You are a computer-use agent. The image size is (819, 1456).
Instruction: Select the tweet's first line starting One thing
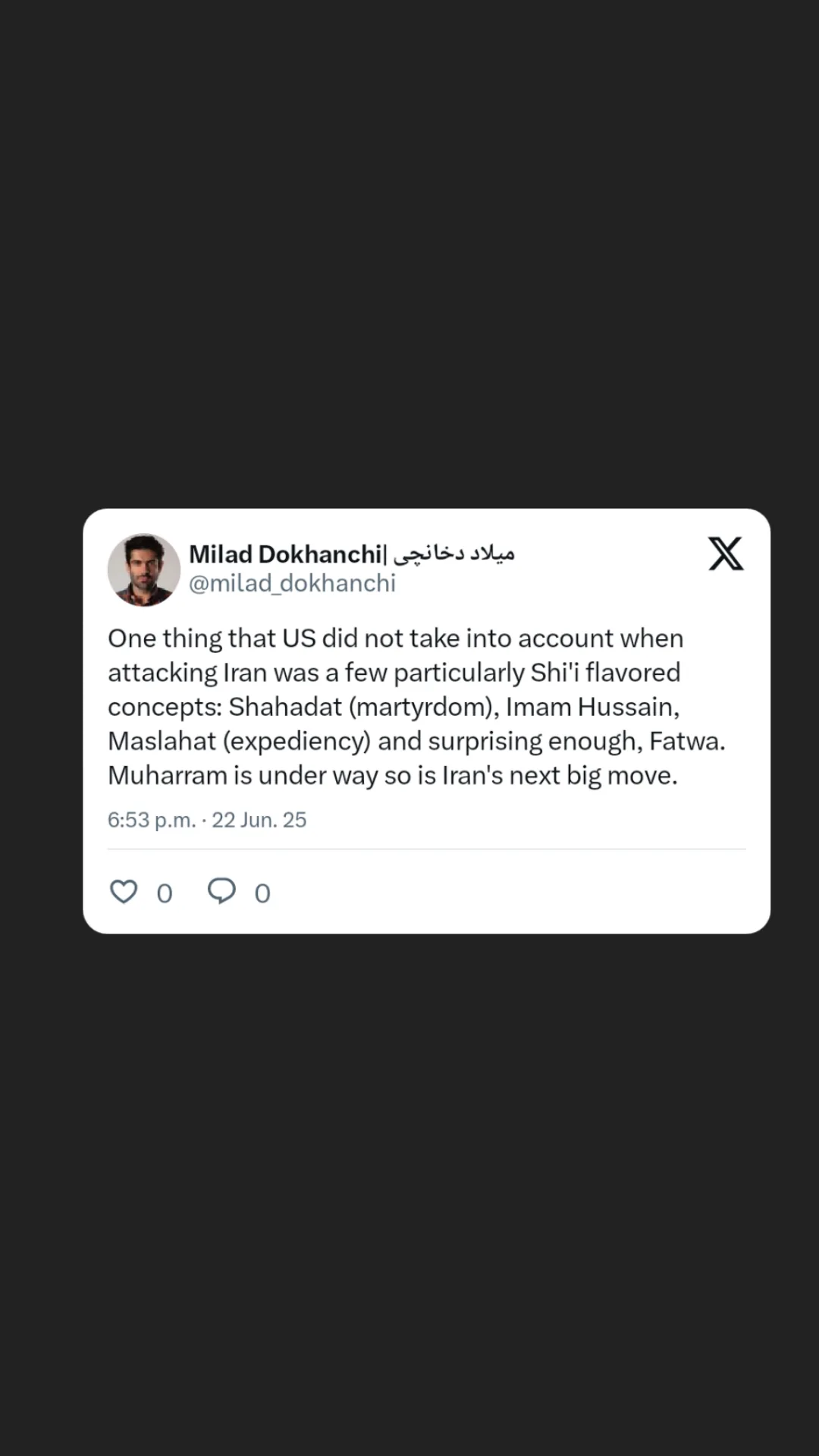396,639
